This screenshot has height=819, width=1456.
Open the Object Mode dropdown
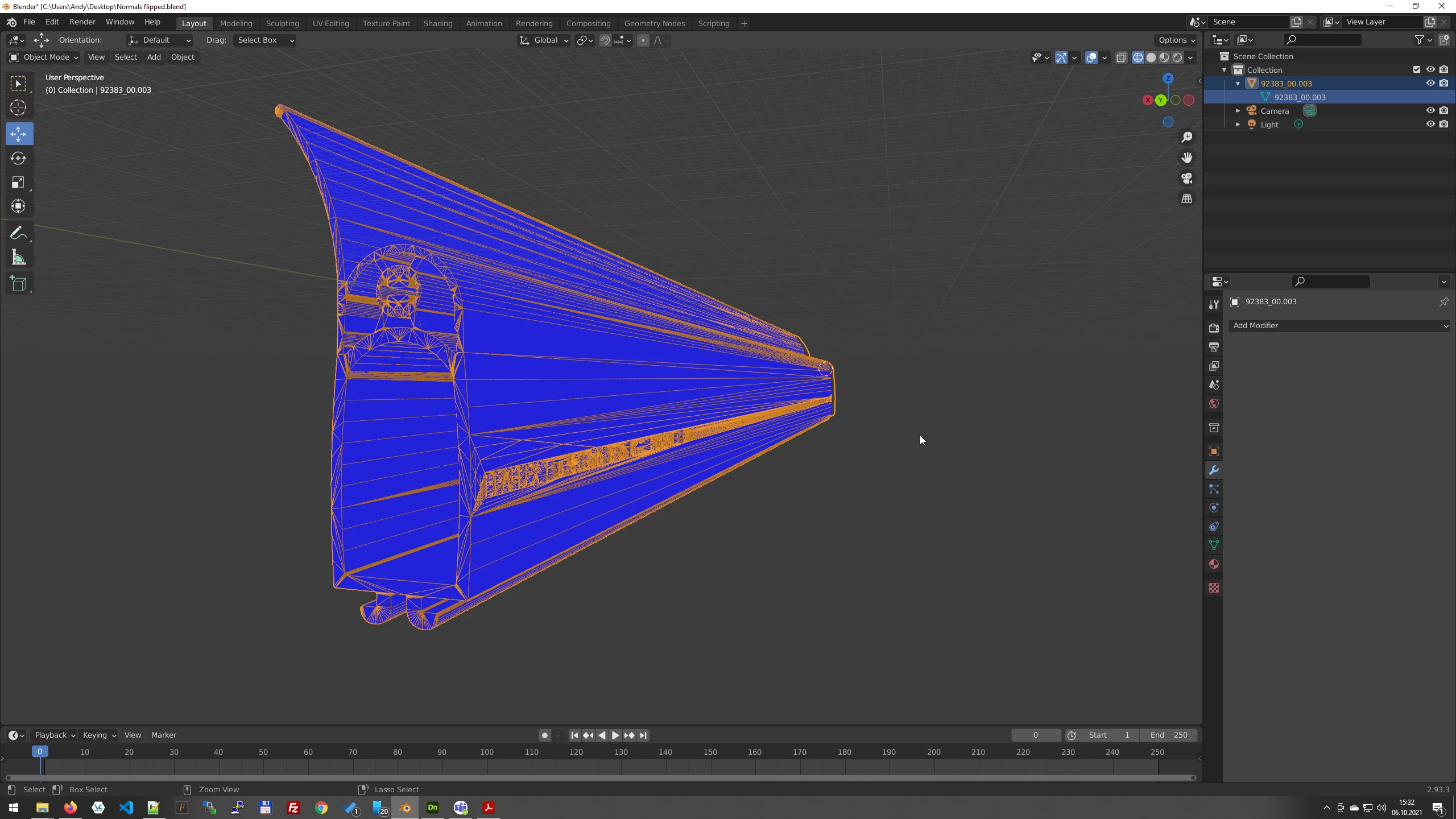pyautogui.click(x=43, y=57)
